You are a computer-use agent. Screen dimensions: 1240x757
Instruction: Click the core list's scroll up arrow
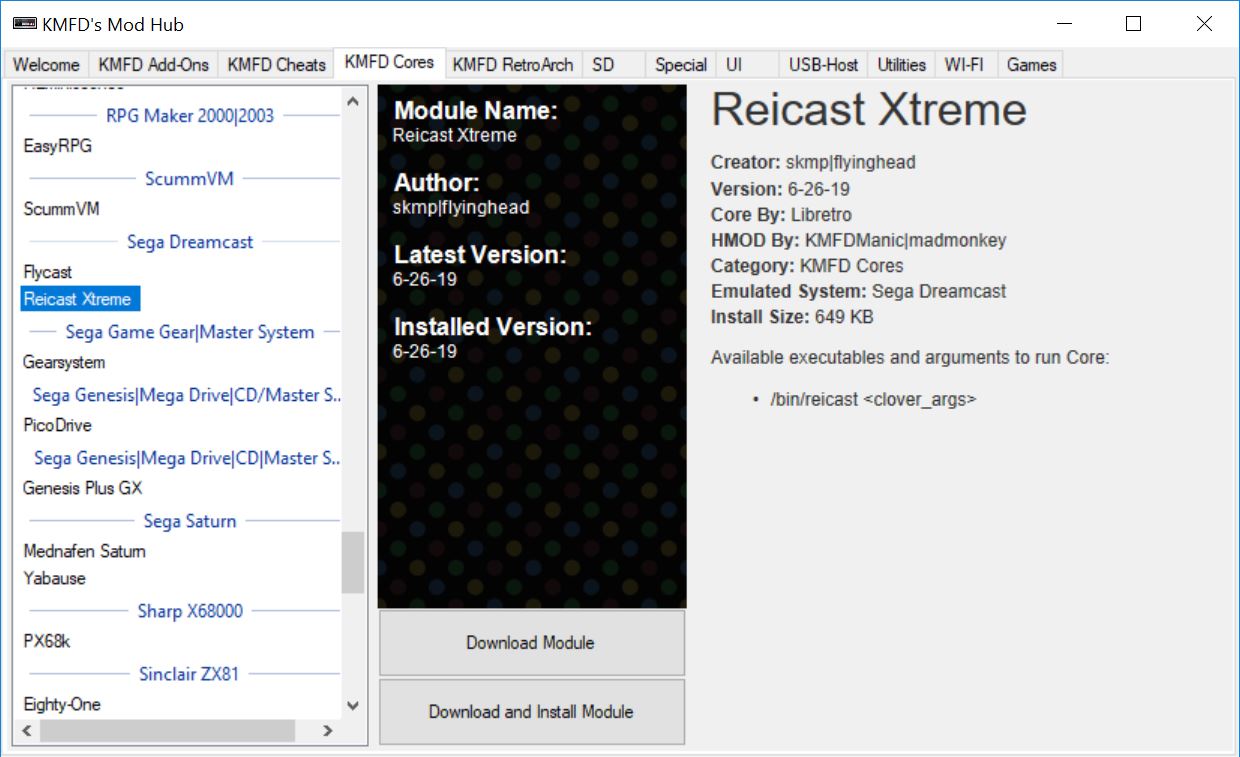352,101
